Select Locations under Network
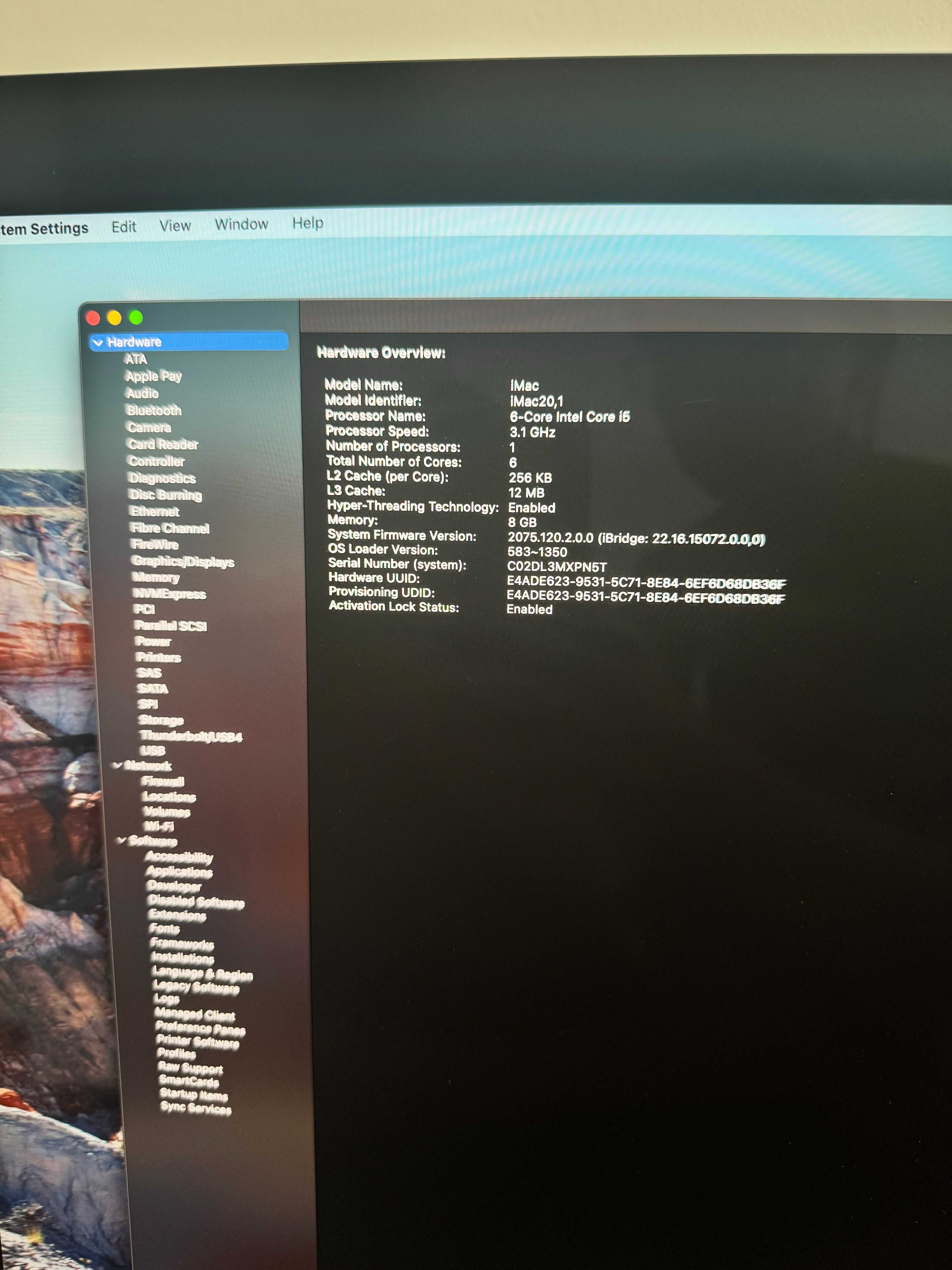The width and height of the screenshot is (952, 1270). 169,796
